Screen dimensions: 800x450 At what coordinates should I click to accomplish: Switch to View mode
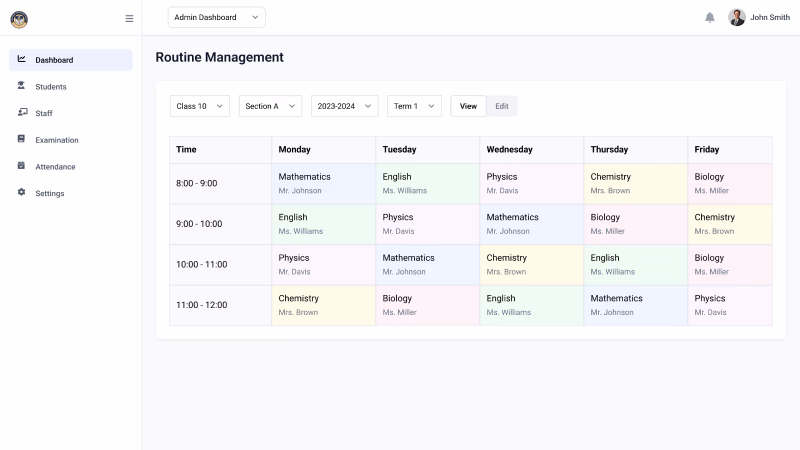[x=468, y=106]
